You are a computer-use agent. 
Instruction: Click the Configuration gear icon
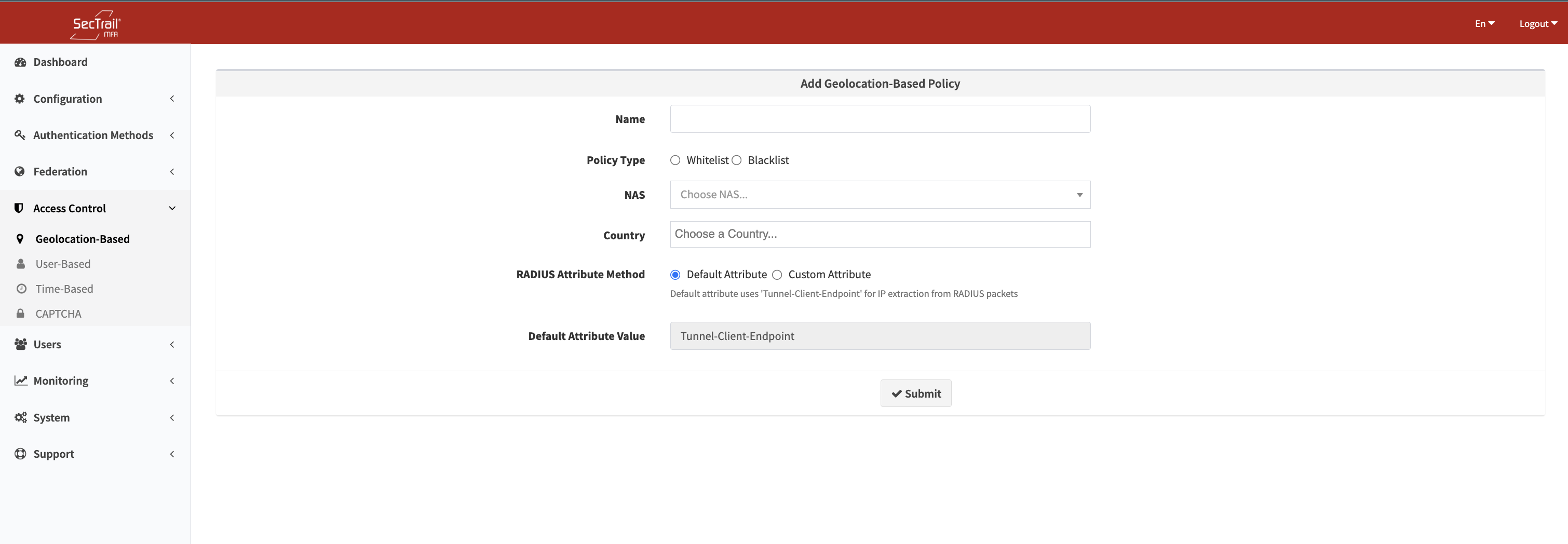(x=20, y=99)
